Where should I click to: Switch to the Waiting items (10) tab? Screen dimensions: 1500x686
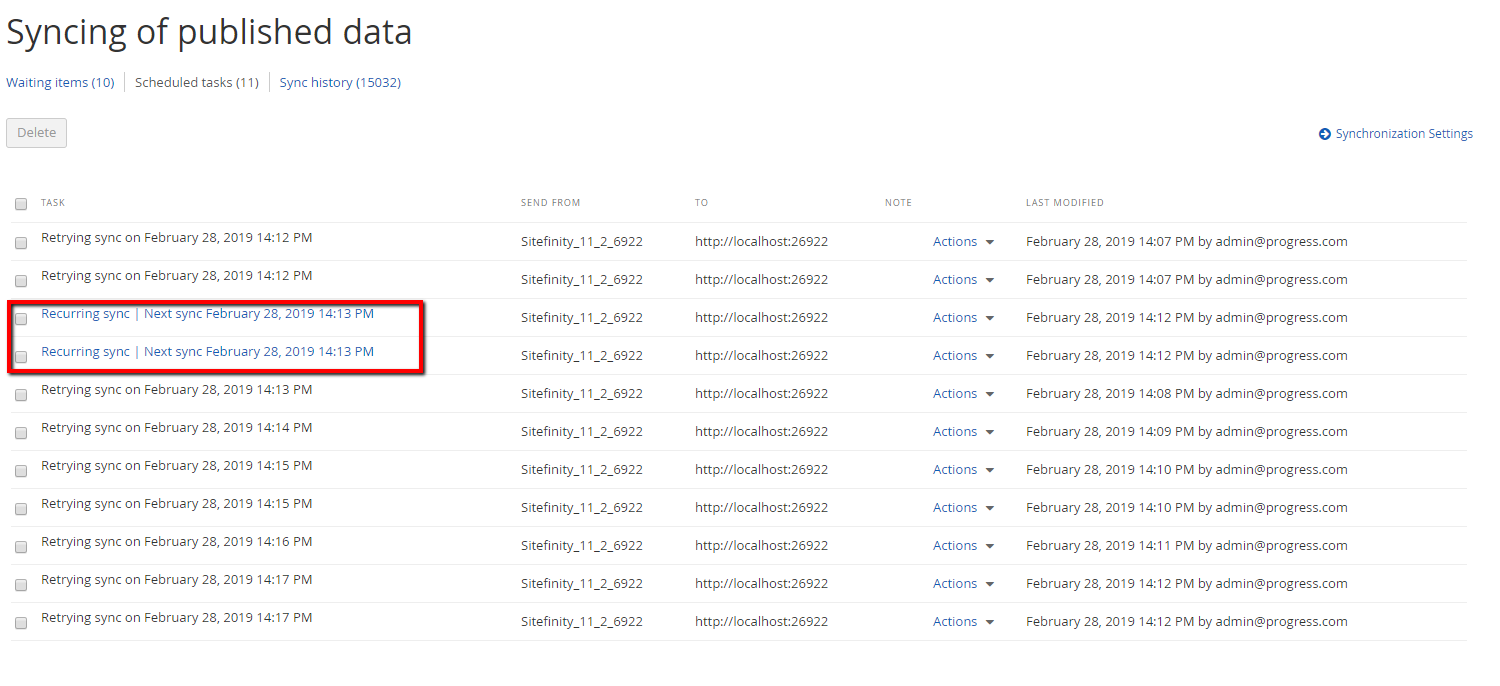[60, 83]
